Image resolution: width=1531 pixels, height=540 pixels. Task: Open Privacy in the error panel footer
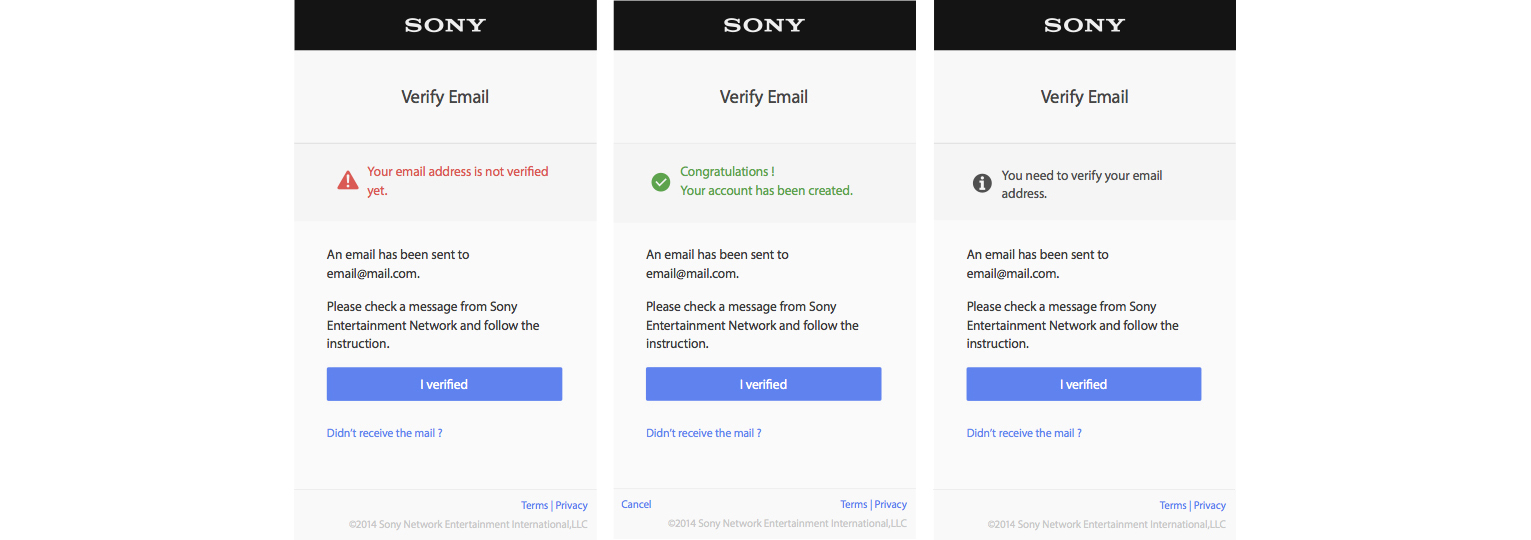click(572, 505)
